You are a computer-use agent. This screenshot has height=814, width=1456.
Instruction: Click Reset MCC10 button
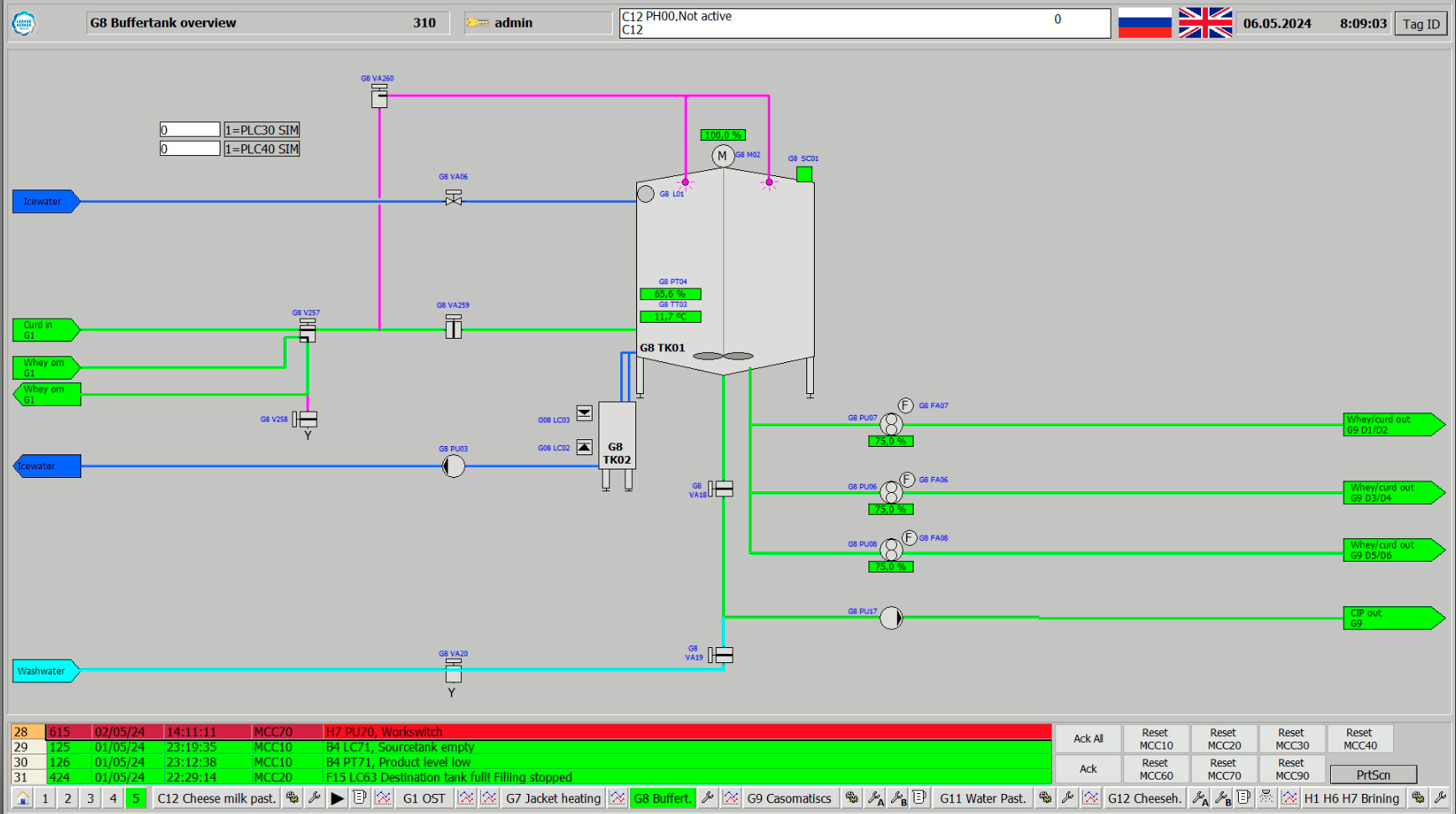1156,739
